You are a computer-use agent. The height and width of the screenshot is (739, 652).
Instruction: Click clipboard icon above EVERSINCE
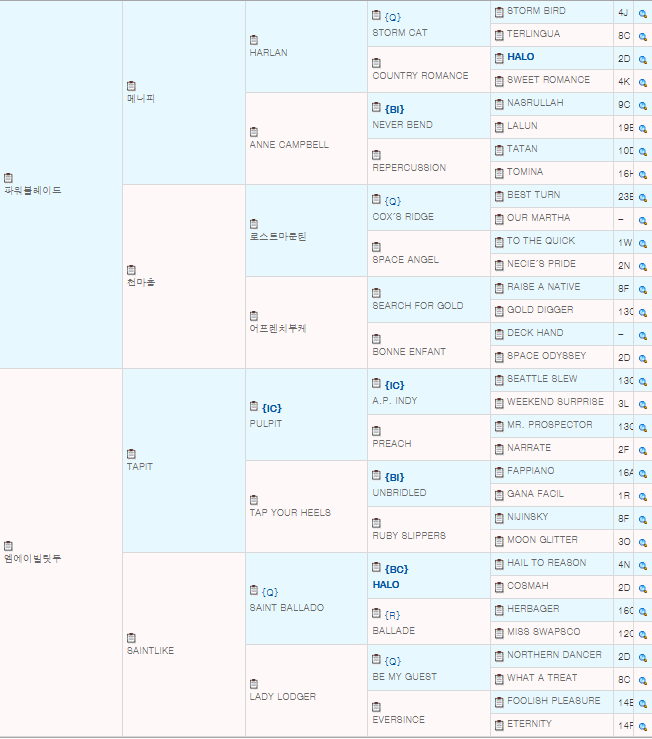[x=376, y=707]
